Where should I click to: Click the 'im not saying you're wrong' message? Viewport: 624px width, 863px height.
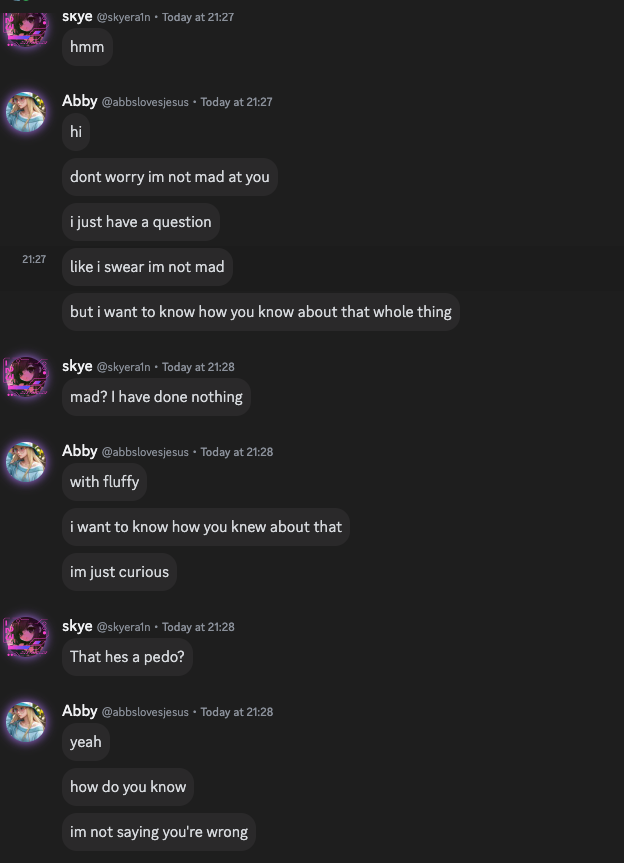(159, 832)
